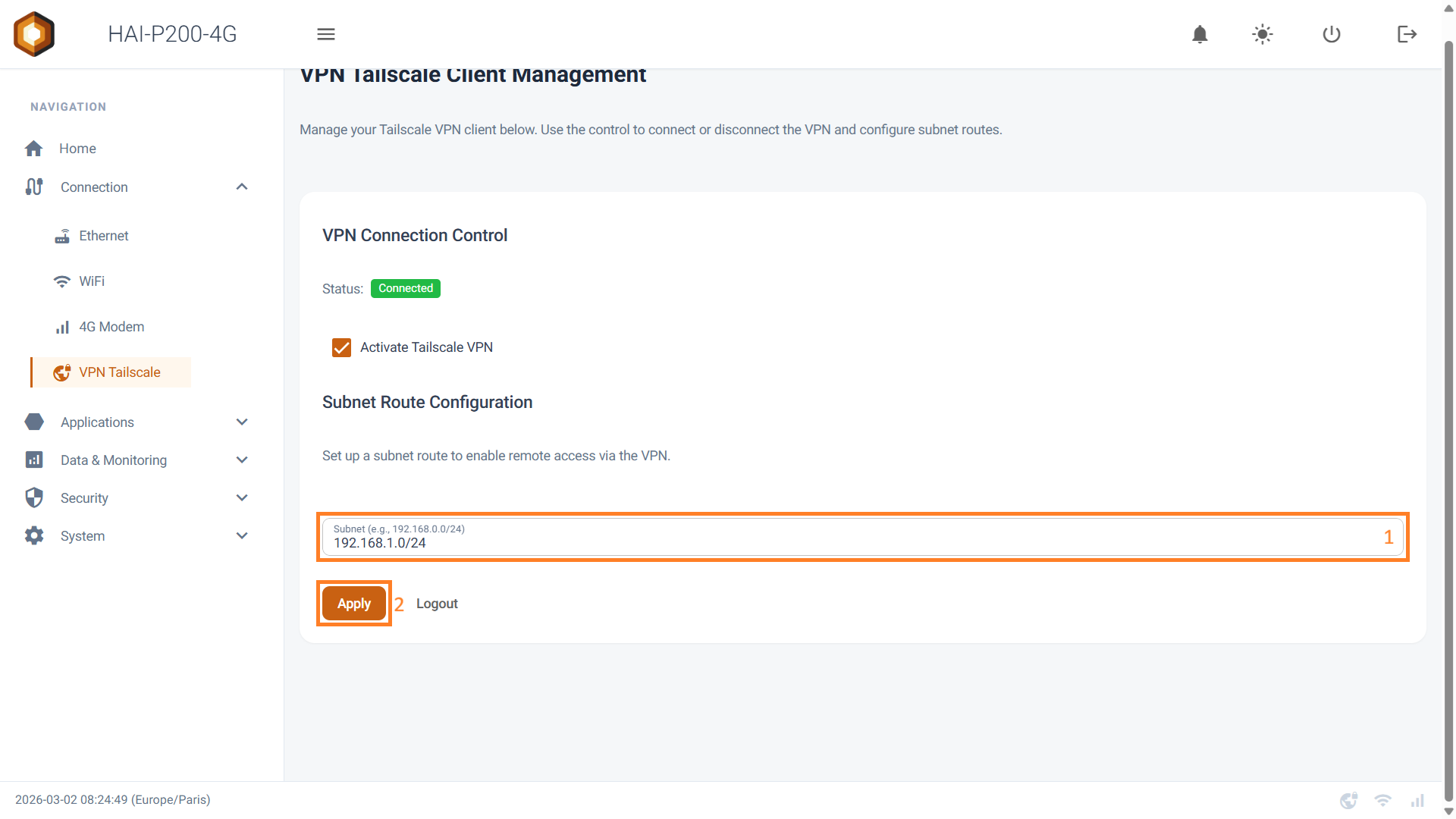Expand the Security menu section
The height and width of the screenshot is (819, 1456).
tap(242, 498)
